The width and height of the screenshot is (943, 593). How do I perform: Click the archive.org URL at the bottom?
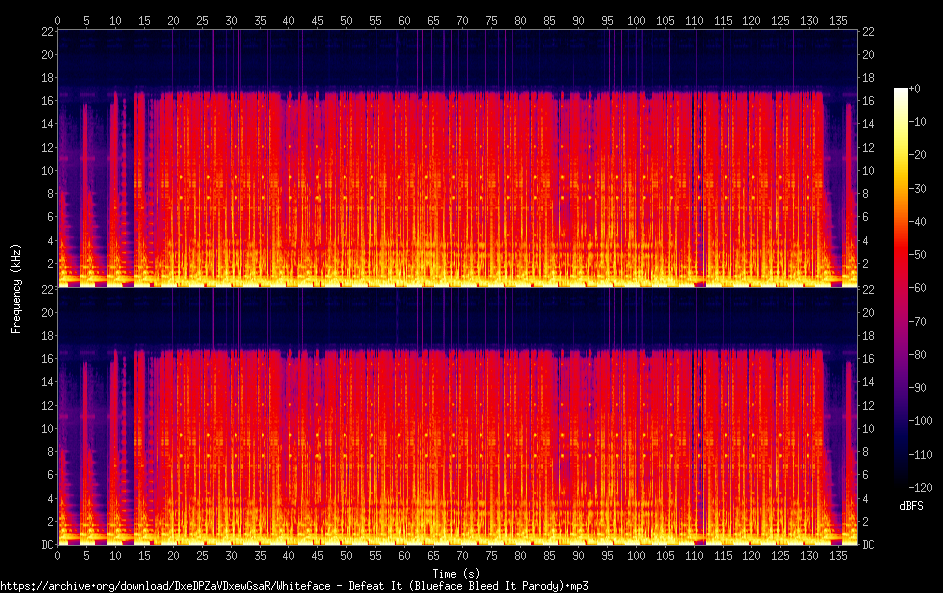pos(294,586)
